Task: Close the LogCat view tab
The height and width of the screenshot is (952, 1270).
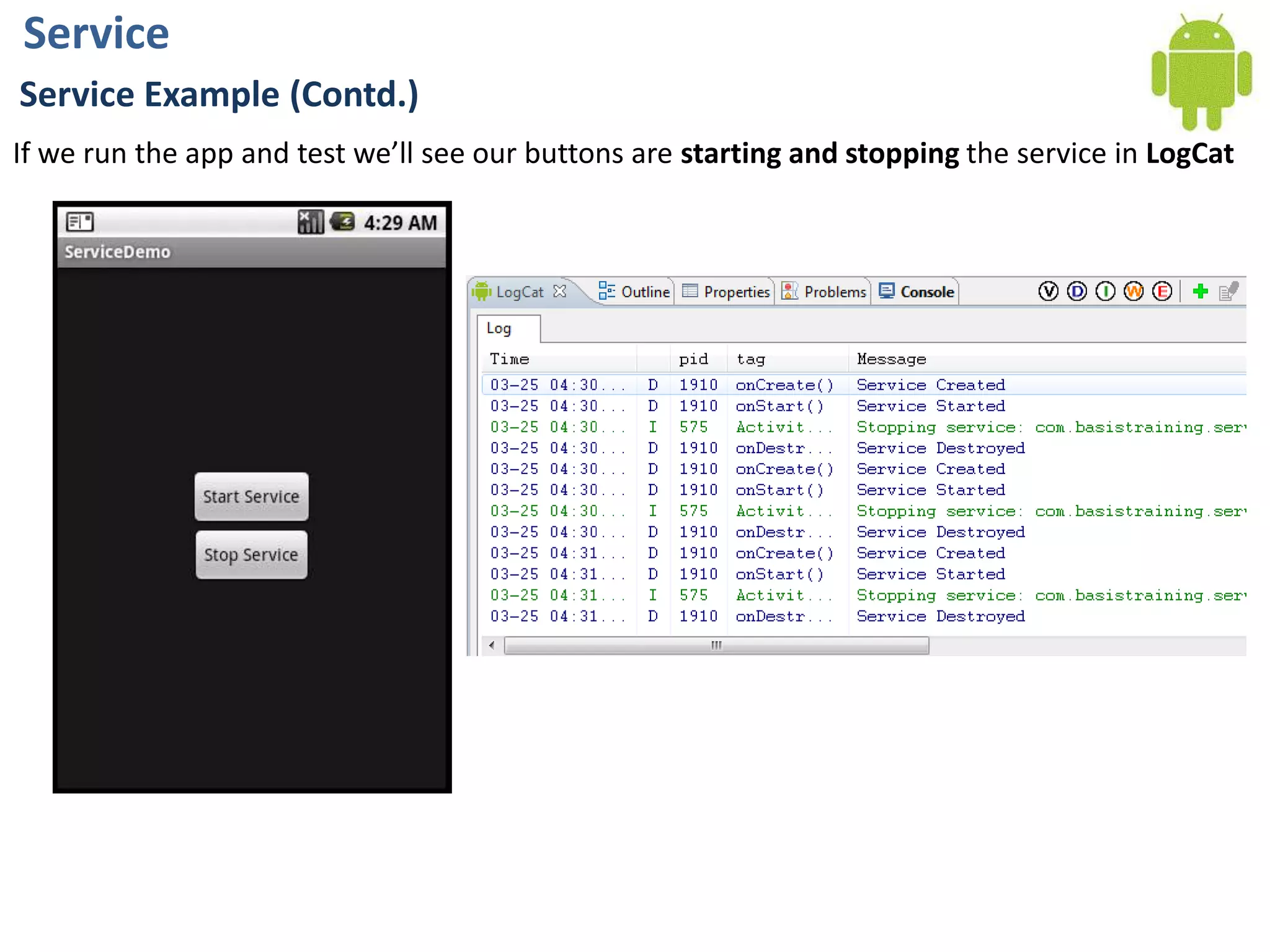Action: (560, 291)
